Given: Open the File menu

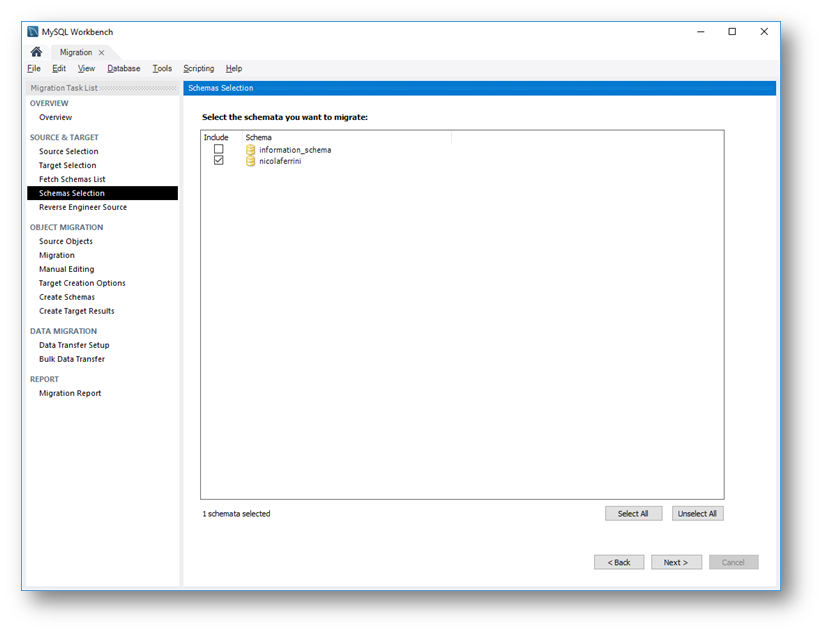Looking at the screenshot, I should click(x=34, y=68).
